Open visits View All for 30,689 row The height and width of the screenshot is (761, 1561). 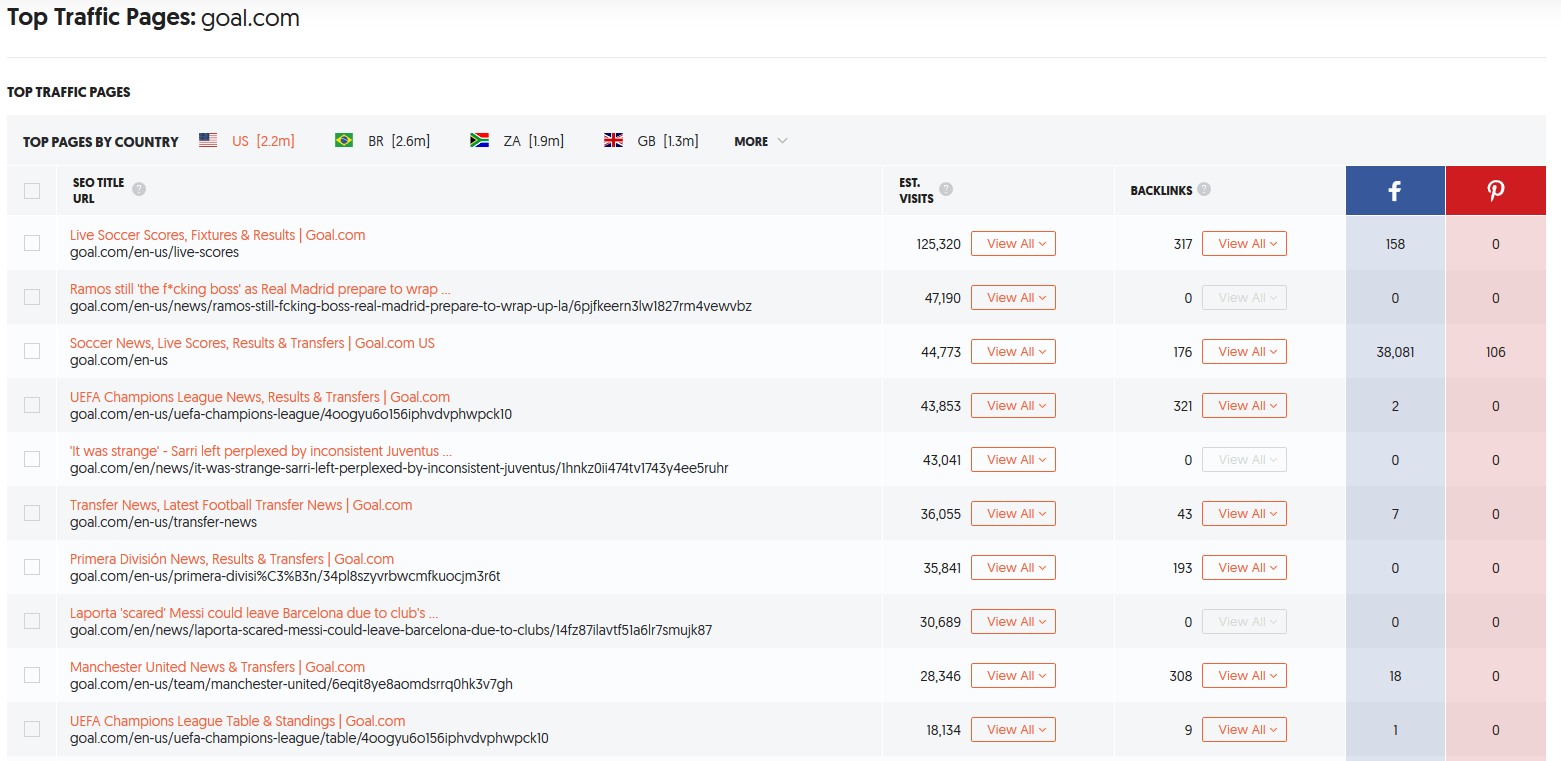pos(1013,622)
